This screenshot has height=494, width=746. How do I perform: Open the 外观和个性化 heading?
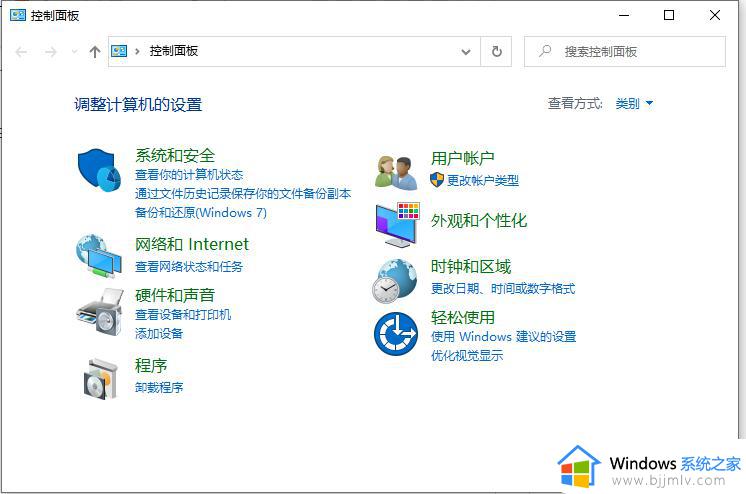click(x=479, y=220)
